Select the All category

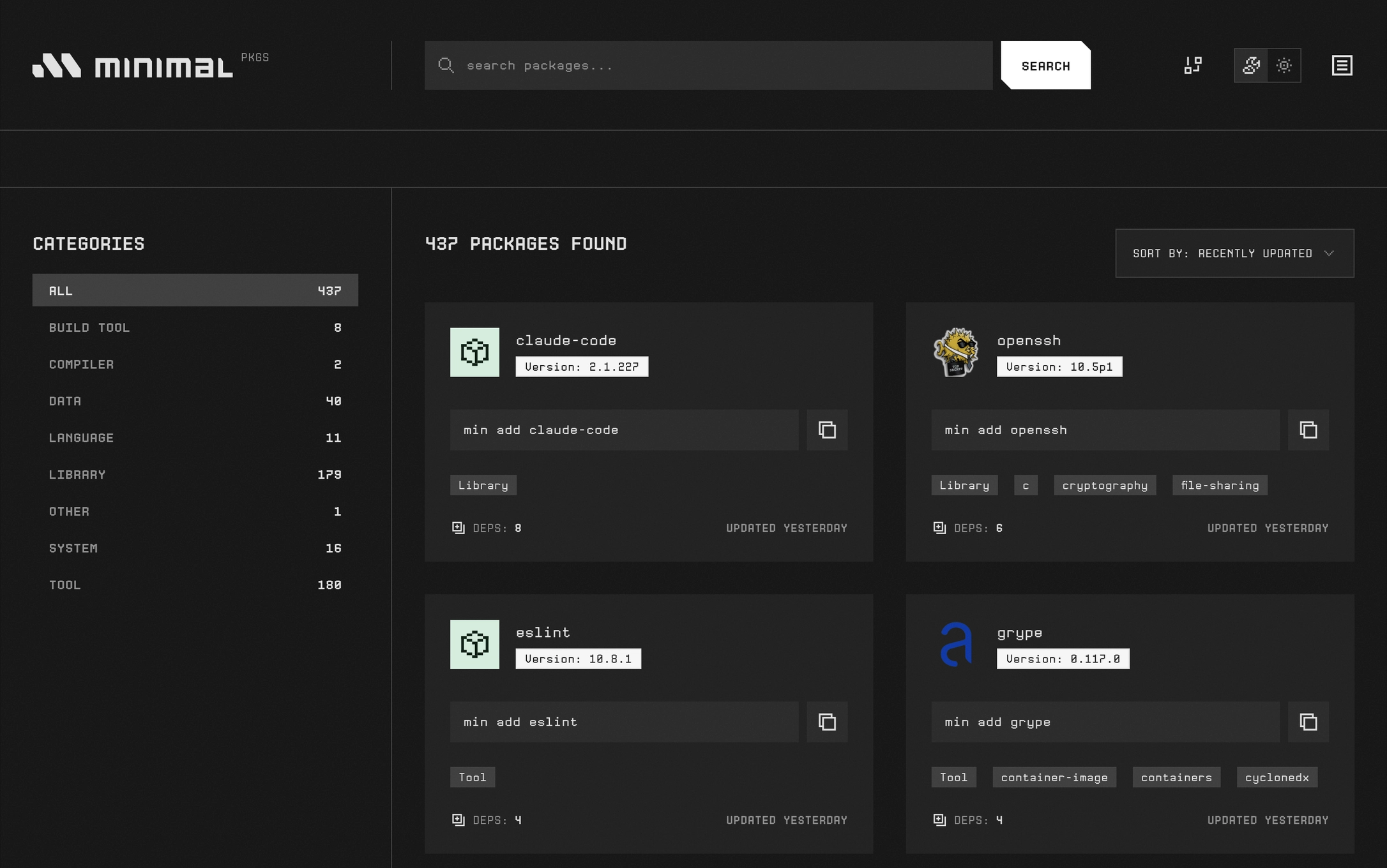click(195, 290)
